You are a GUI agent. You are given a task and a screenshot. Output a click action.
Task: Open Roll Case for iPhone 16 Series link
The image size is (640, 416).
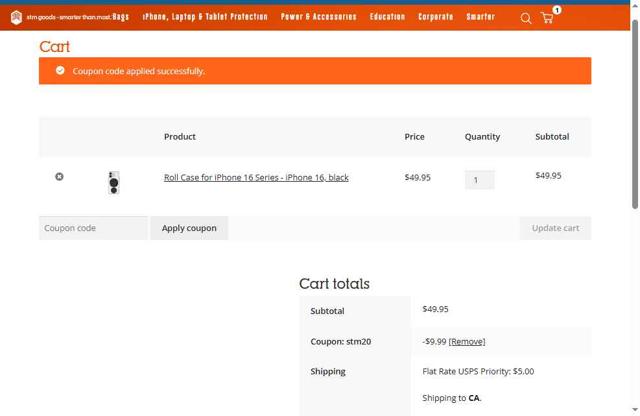point(256,178)
